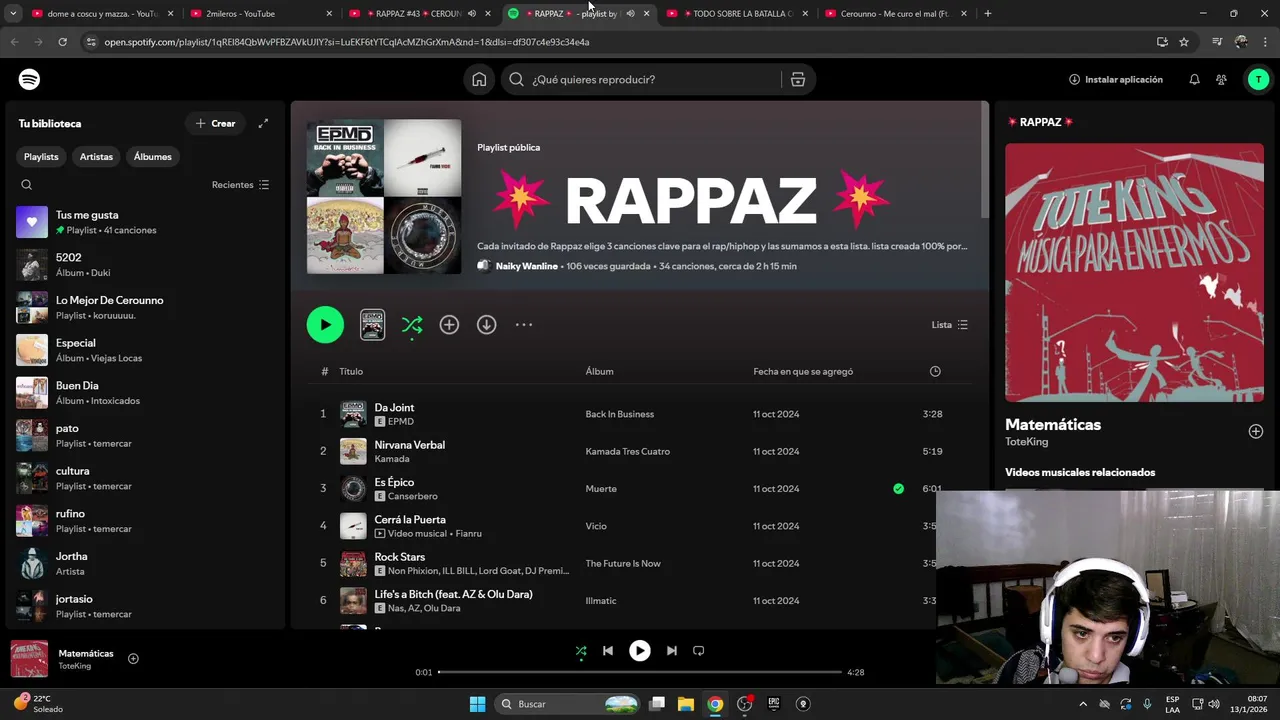Open the friends activity icon

[1221, 79]
